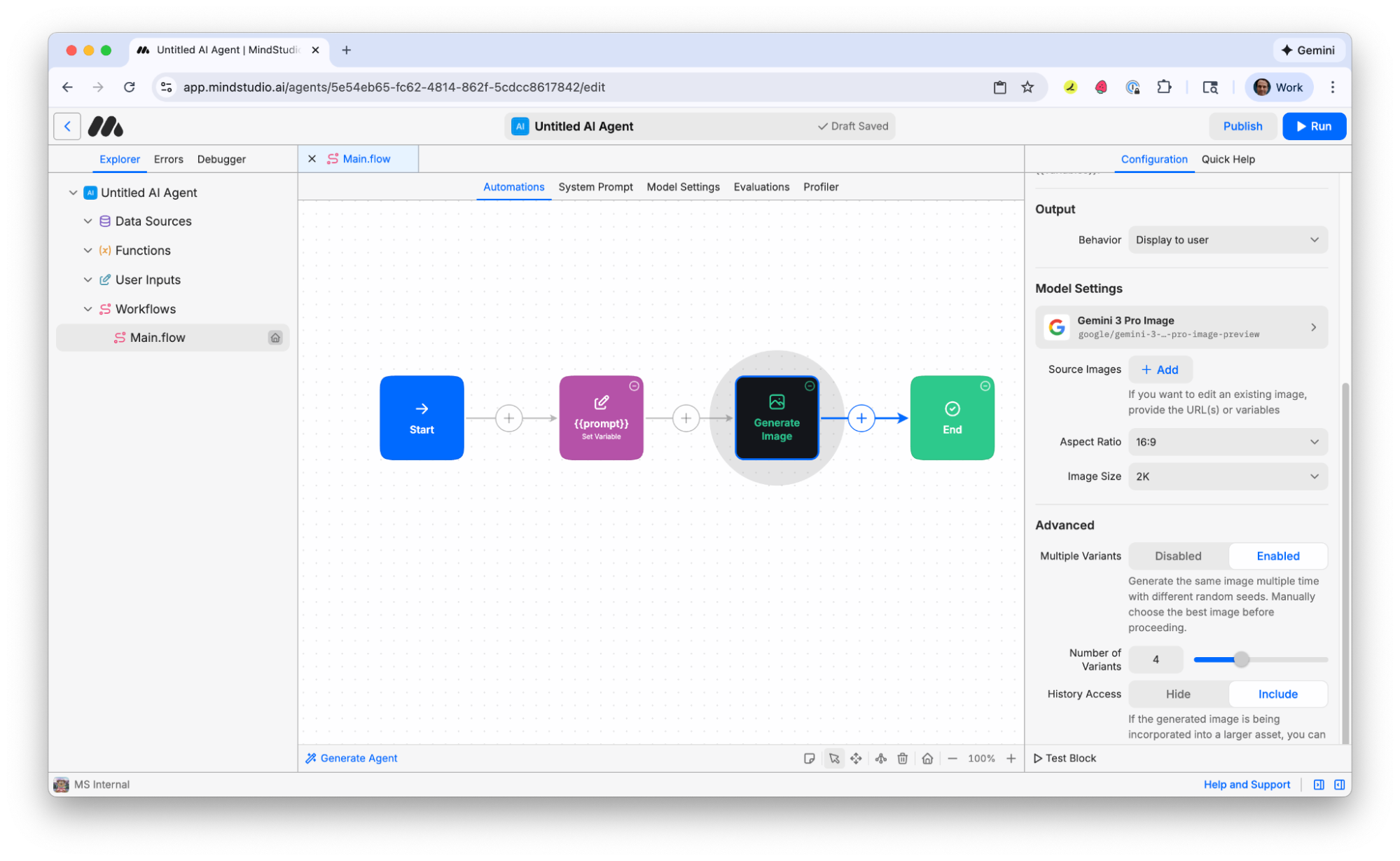Select the pan tool in canvas toolbar
Image resolution: width=1400 pixels, height=861 pixels.
coord(857,758)
